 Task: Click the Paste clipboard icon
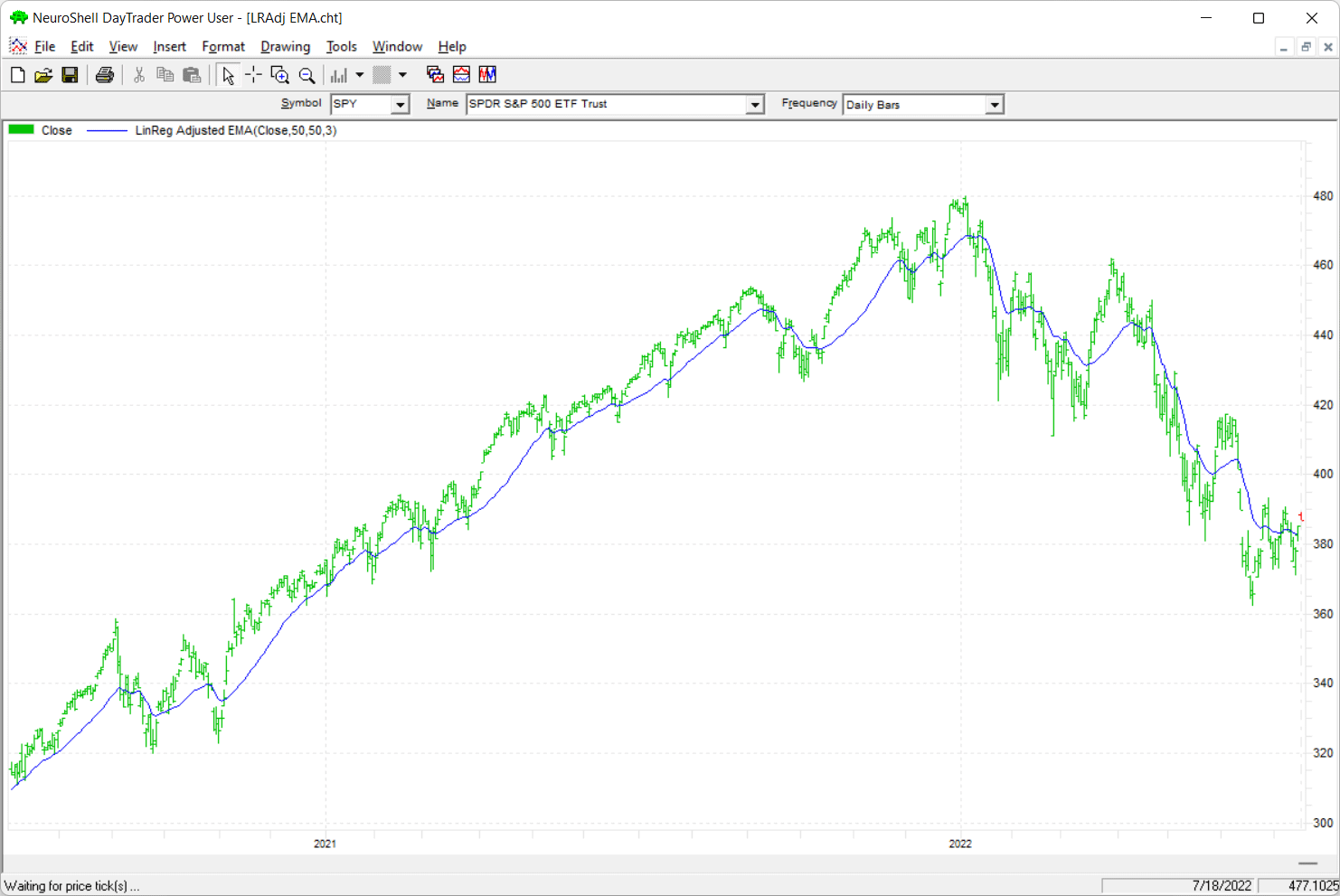192,75
